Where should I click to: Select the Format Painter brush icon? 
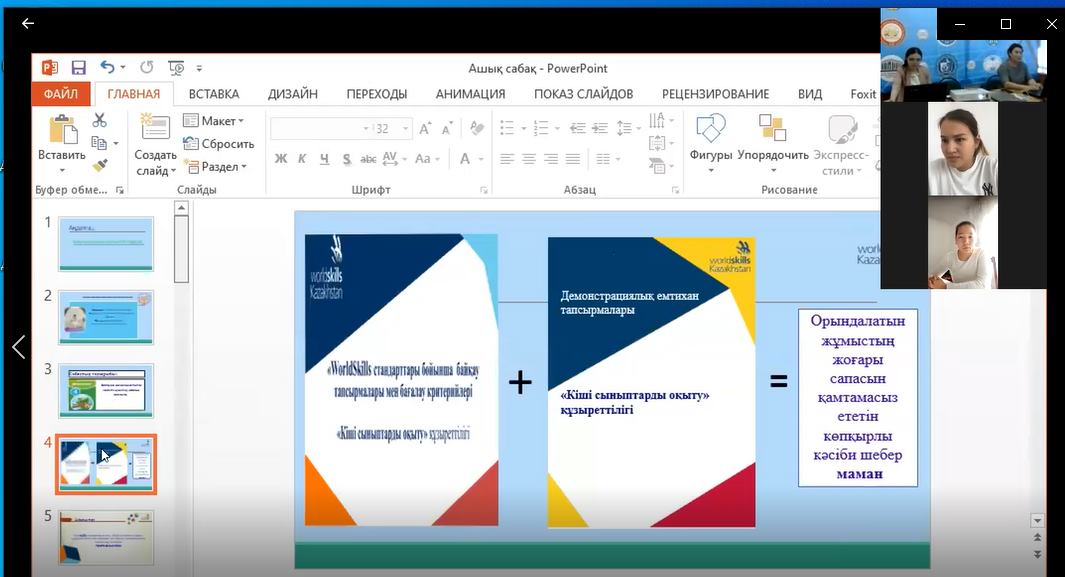[99, 165]
